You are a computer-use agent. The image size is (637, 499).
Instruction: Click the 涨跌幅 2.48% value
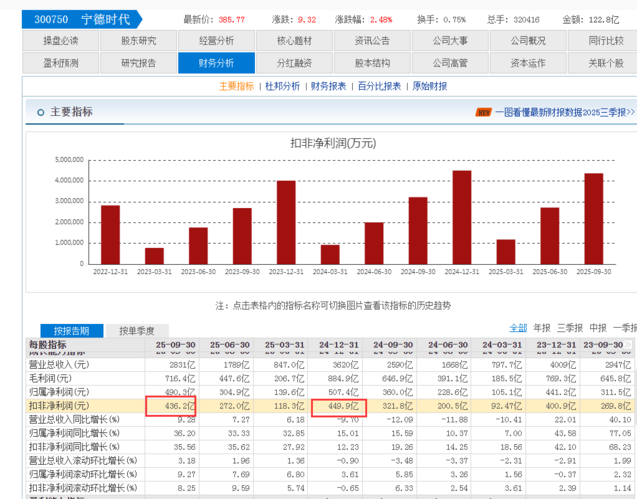click(381, 20)
